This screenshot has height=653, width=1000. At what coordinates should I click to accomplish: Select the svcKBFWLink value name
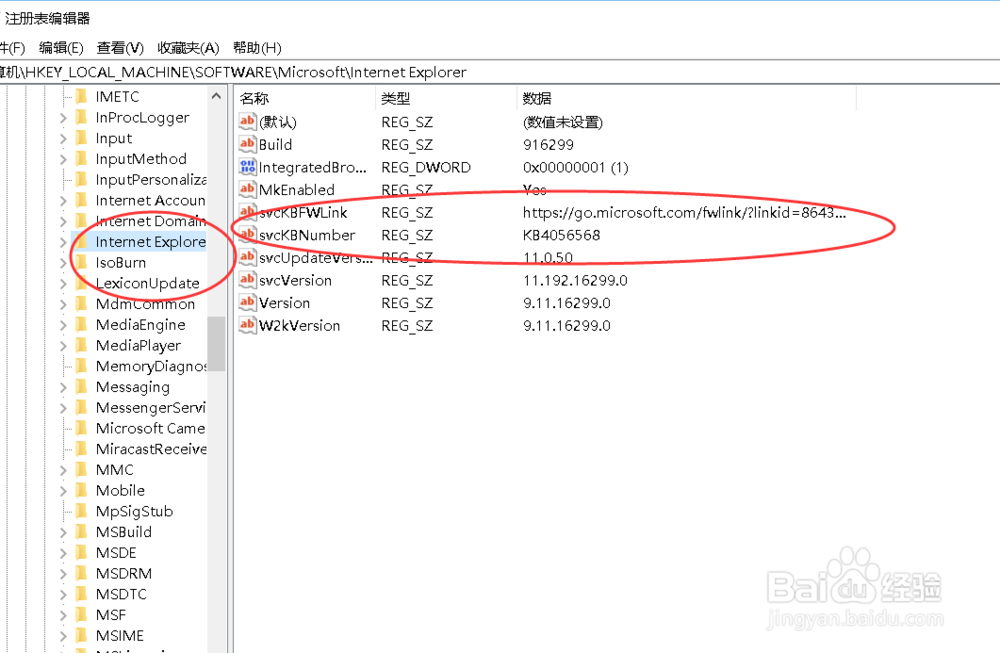point(303,212)
